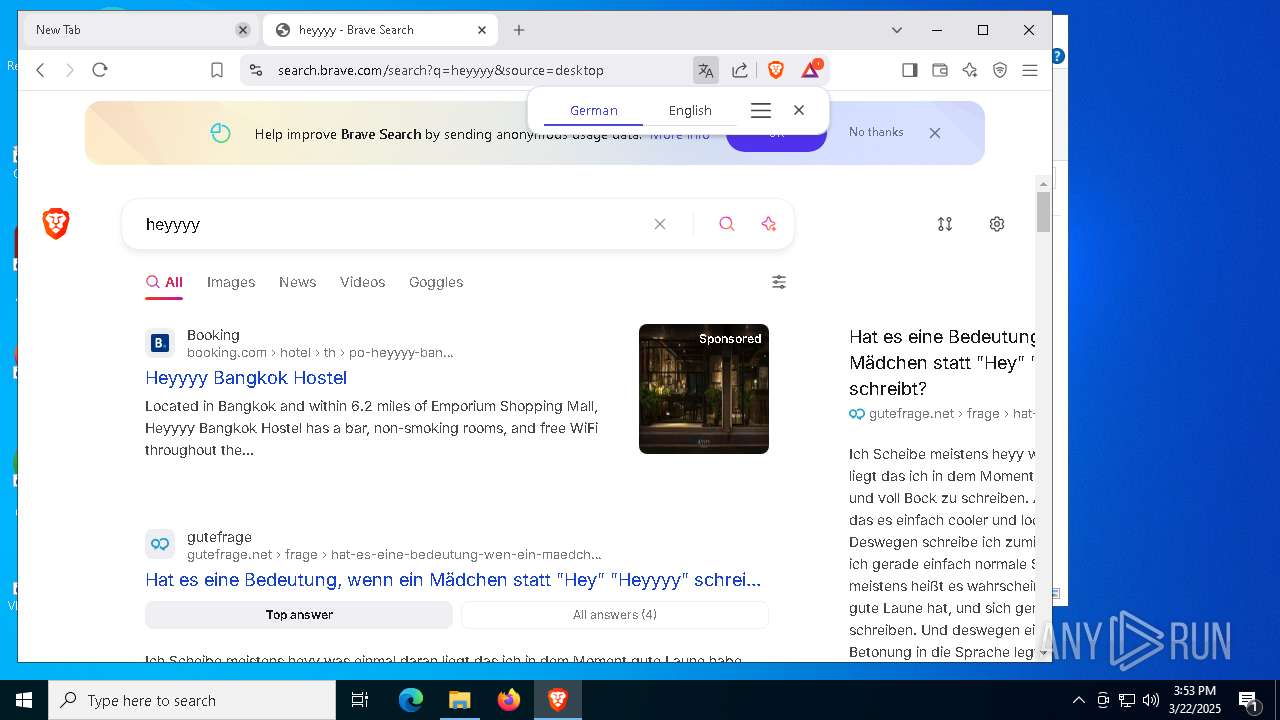
Task: Submit search with magnifier icon
Action: [x=727, y=224]
